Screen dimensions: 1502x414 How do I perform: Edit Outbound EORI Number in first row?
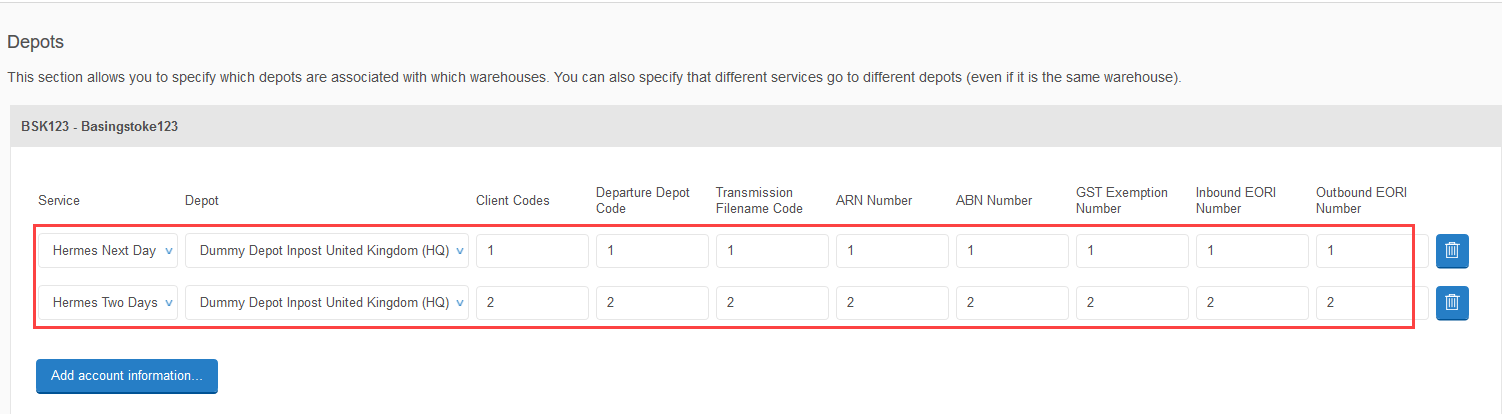pos(1372,251)
